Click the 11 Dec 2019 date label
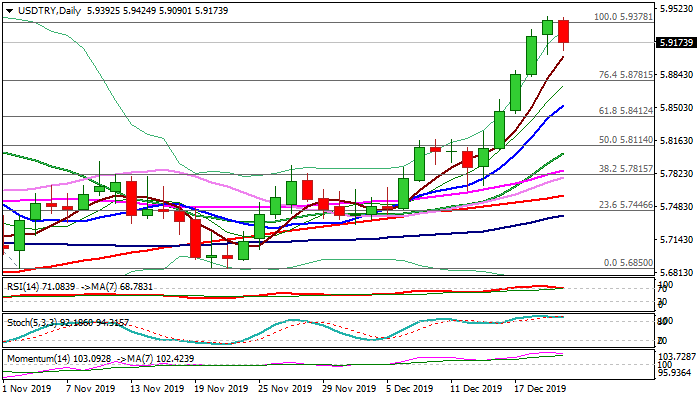700x400 pixels. click(x=476, y=389)
